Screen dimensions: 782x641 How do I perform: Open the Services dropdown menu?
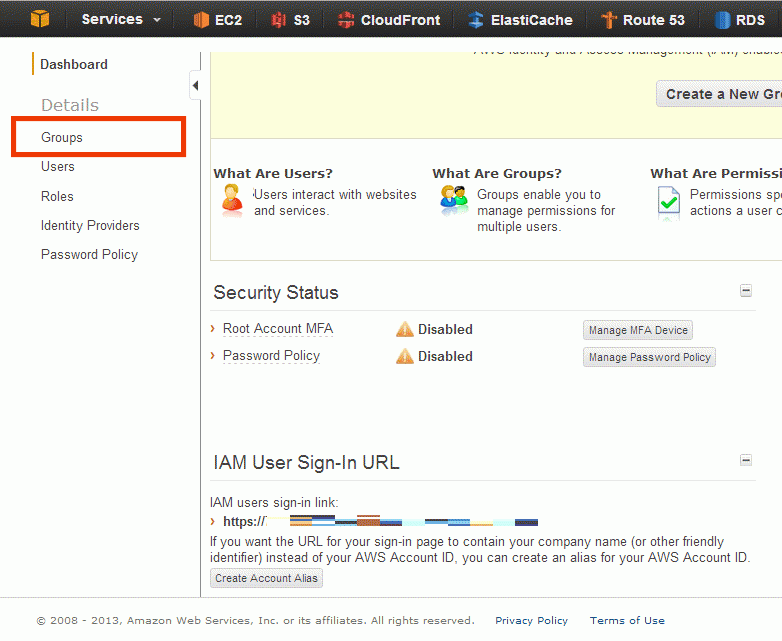tap(121, 19)
